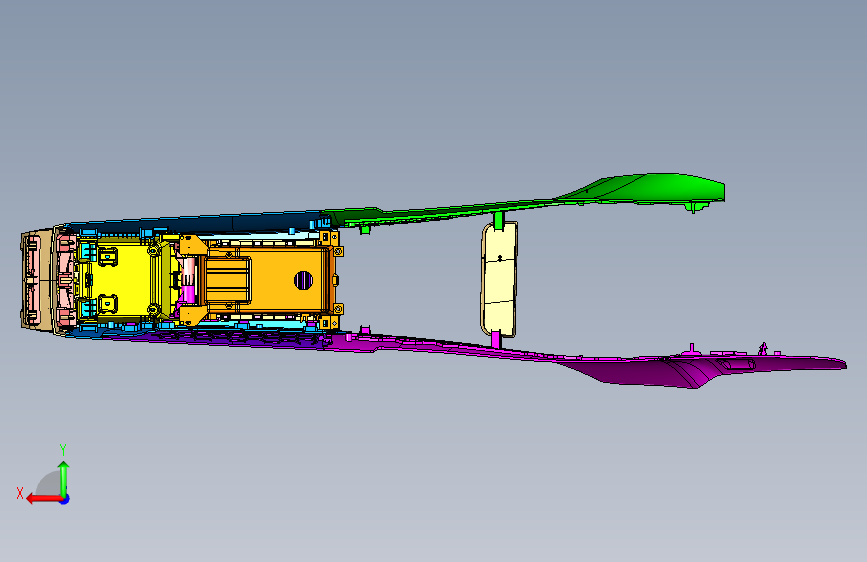Select the pink component near beige end cap
Image resolution: width=867 pixels, height=562 pixels.
pyautogui.click(x=66, y=278)
